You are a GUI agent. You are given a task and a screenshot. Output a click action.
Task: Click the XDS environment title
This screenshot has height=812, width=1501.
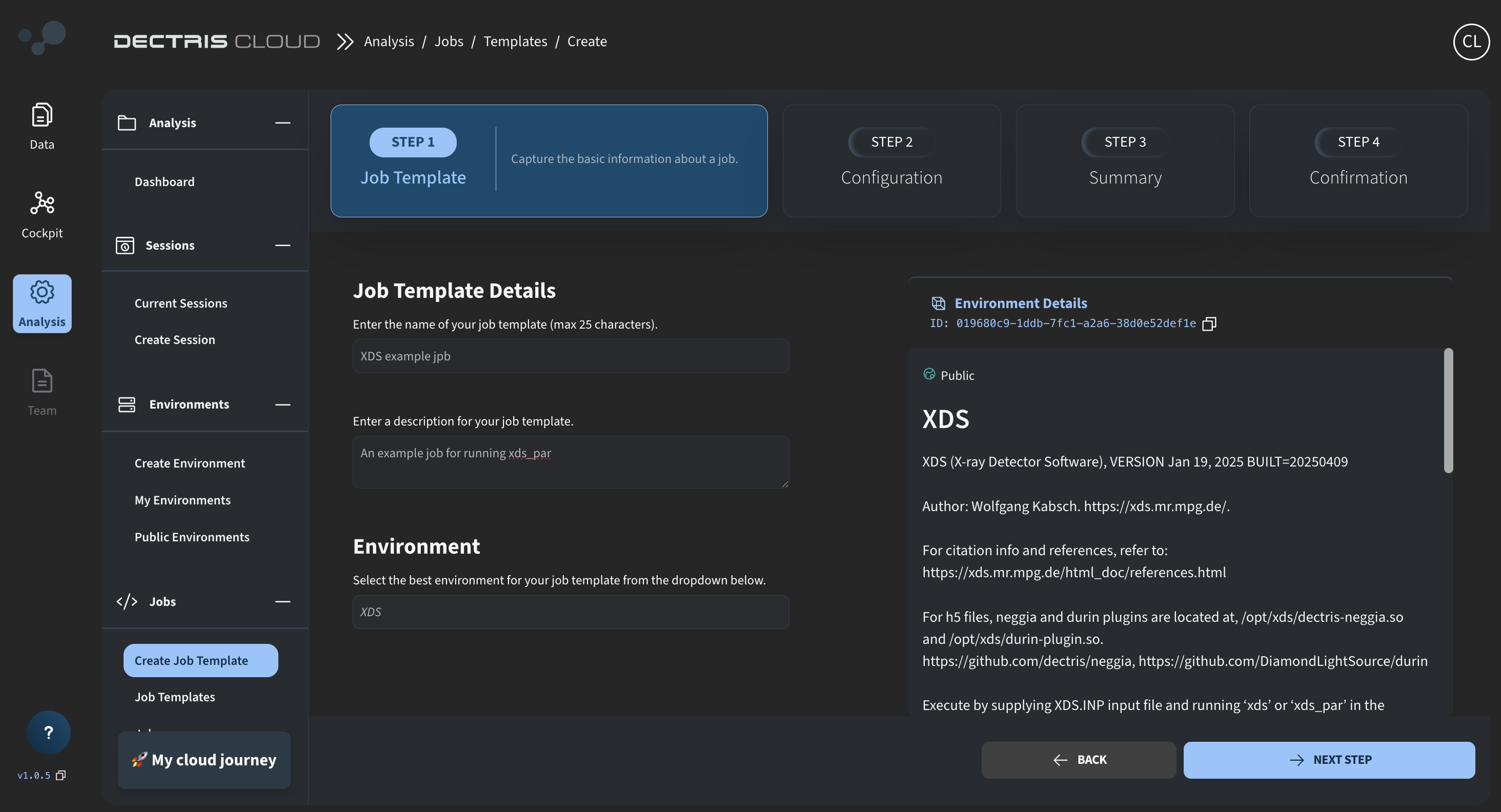[x=946, y=419]
